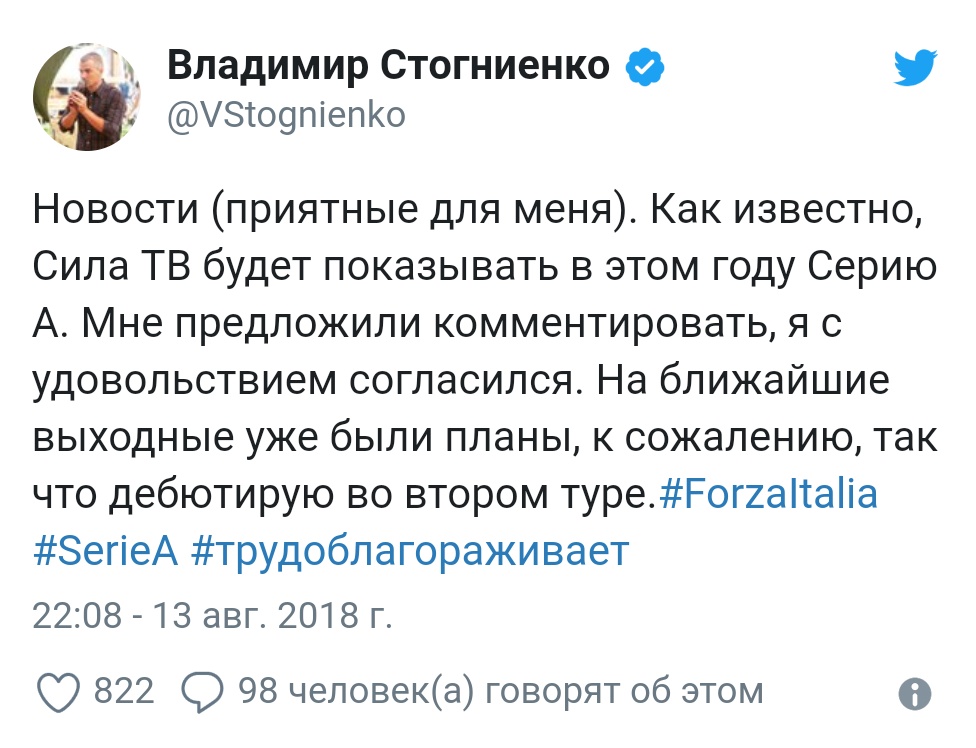Open the @VStognienko handle link
Screen dimensions: 976x748
click(x=286, y=116)
